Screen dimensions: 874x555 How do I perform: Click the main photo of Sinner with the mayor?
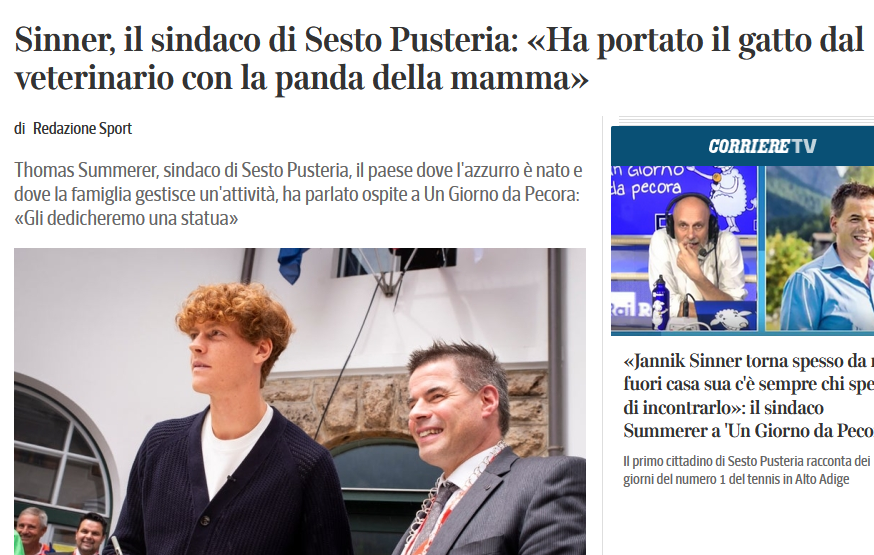pyautogui.click(x=300, y=401)
